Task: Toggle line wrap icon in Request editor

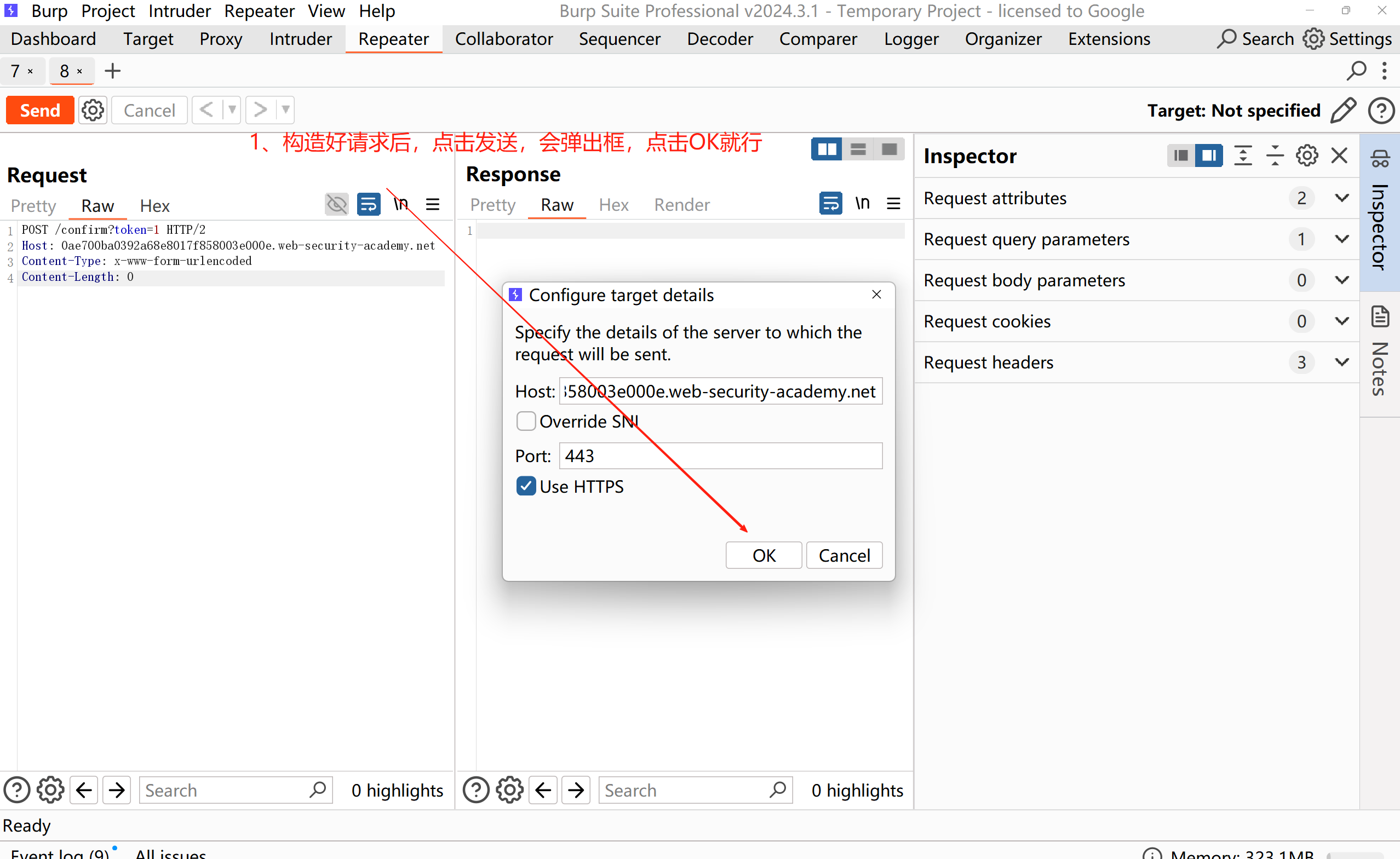Action: point(368,205)
